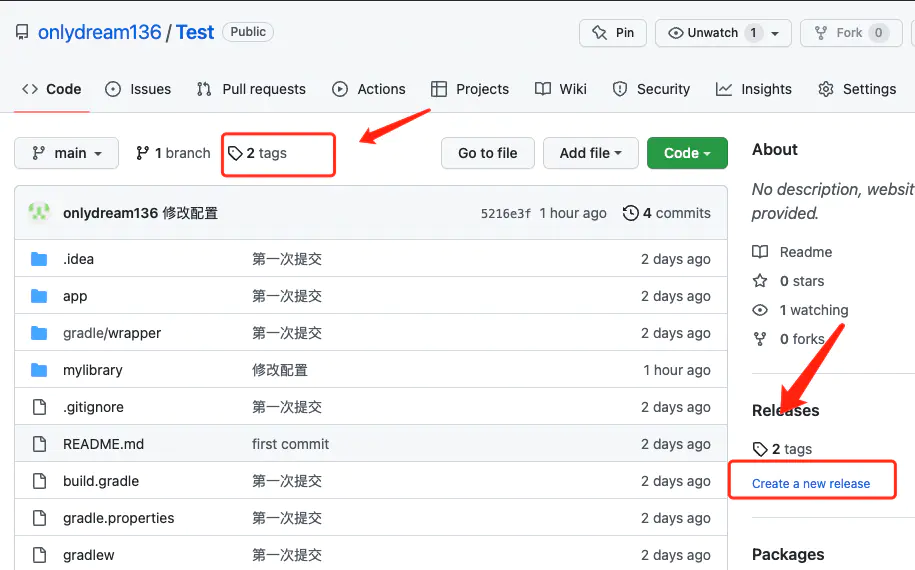The height and width of the screenshot is (570, 915).
Task: Click the onlydream136 avatar in commit bar
Action: click(x=39, y=212)
